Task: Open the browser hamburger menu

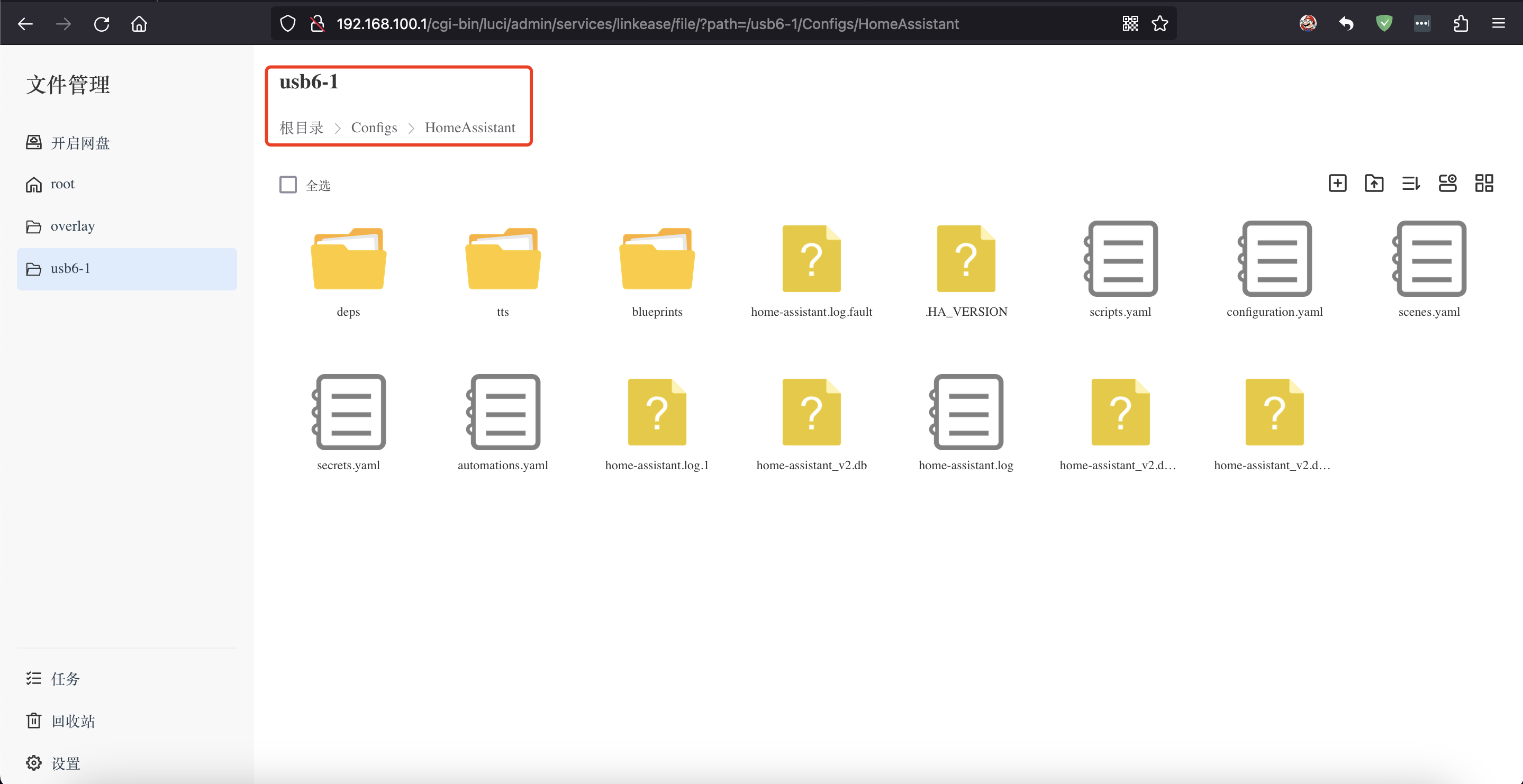Action: point(1498,24)
